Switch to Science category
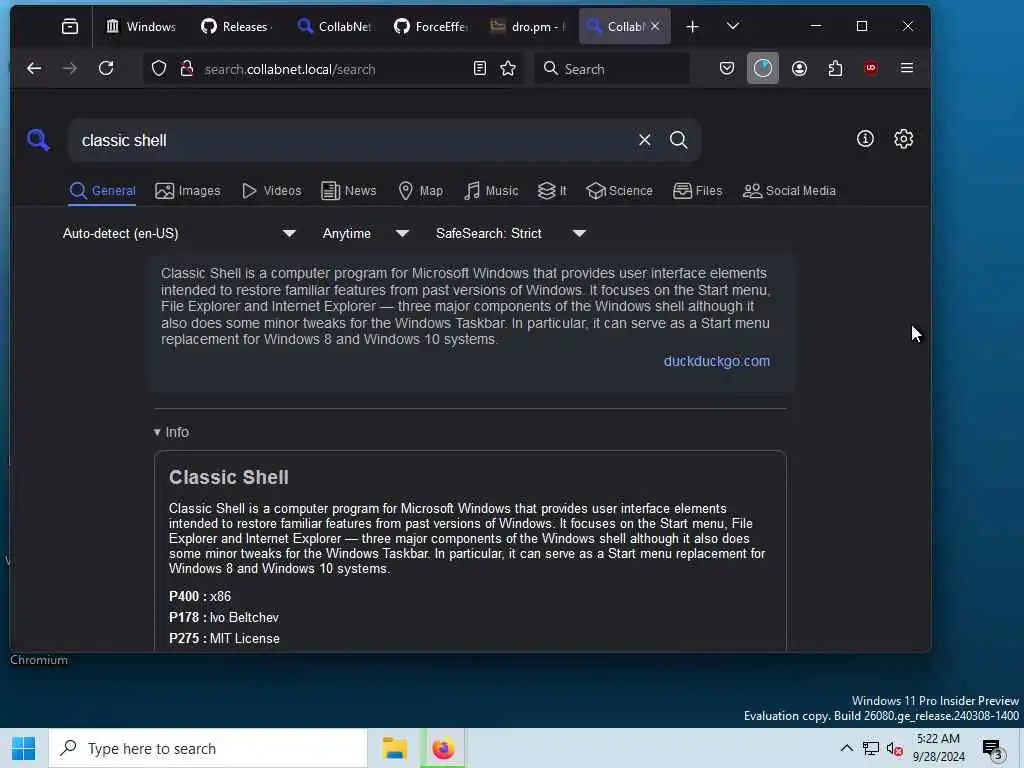 tap(619, 191)
